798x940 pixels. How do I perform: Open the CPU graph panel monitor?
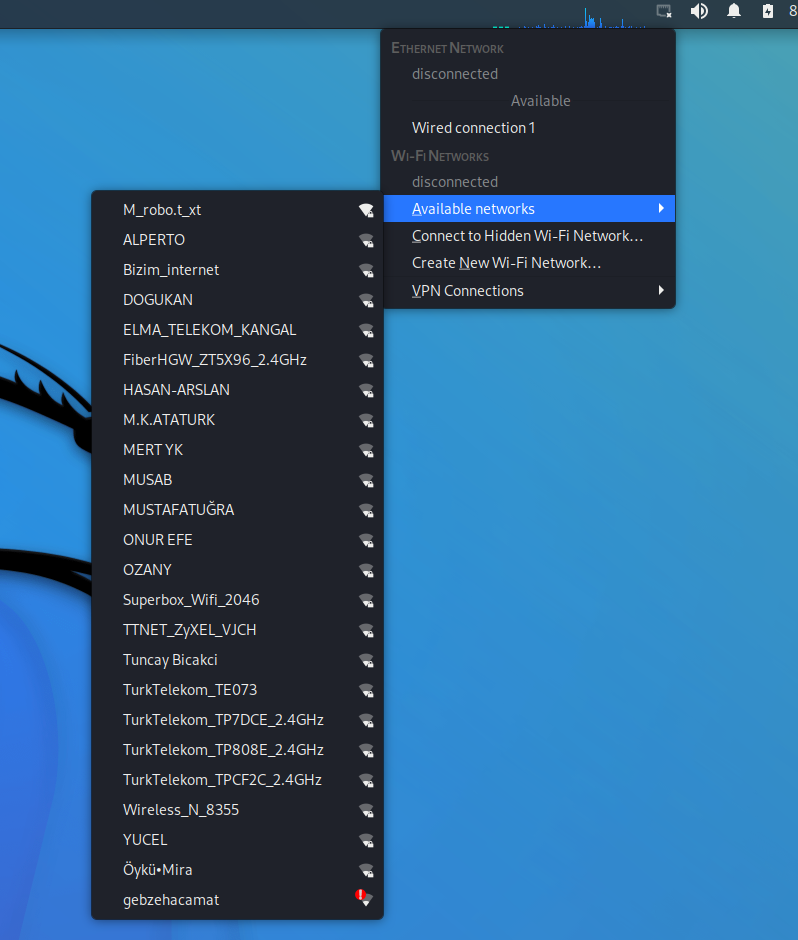pos(570,17)
